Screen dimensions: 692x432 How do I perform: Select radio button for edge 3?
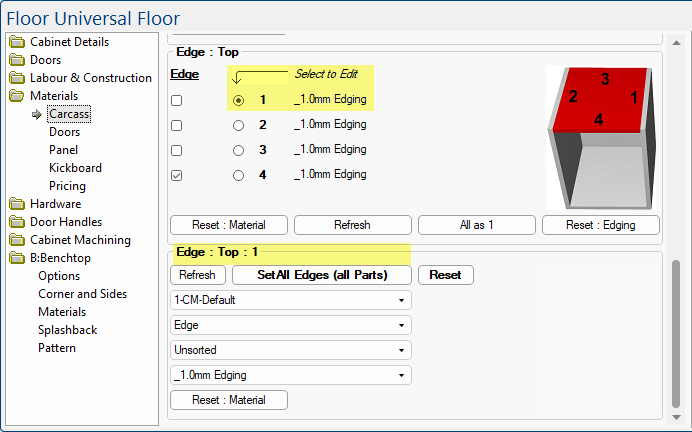[x=238, y=150]
